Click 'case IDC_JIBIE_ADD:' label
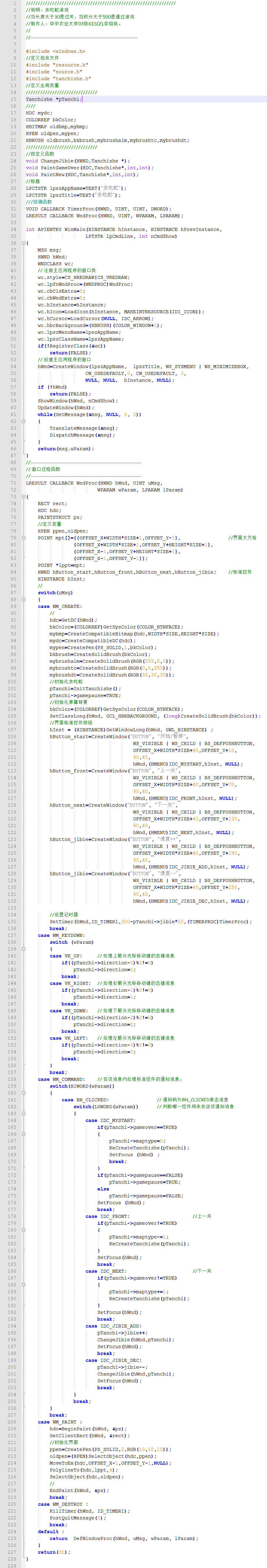The width and height of the screenshot is (267, 1568). click(113, 1326)
